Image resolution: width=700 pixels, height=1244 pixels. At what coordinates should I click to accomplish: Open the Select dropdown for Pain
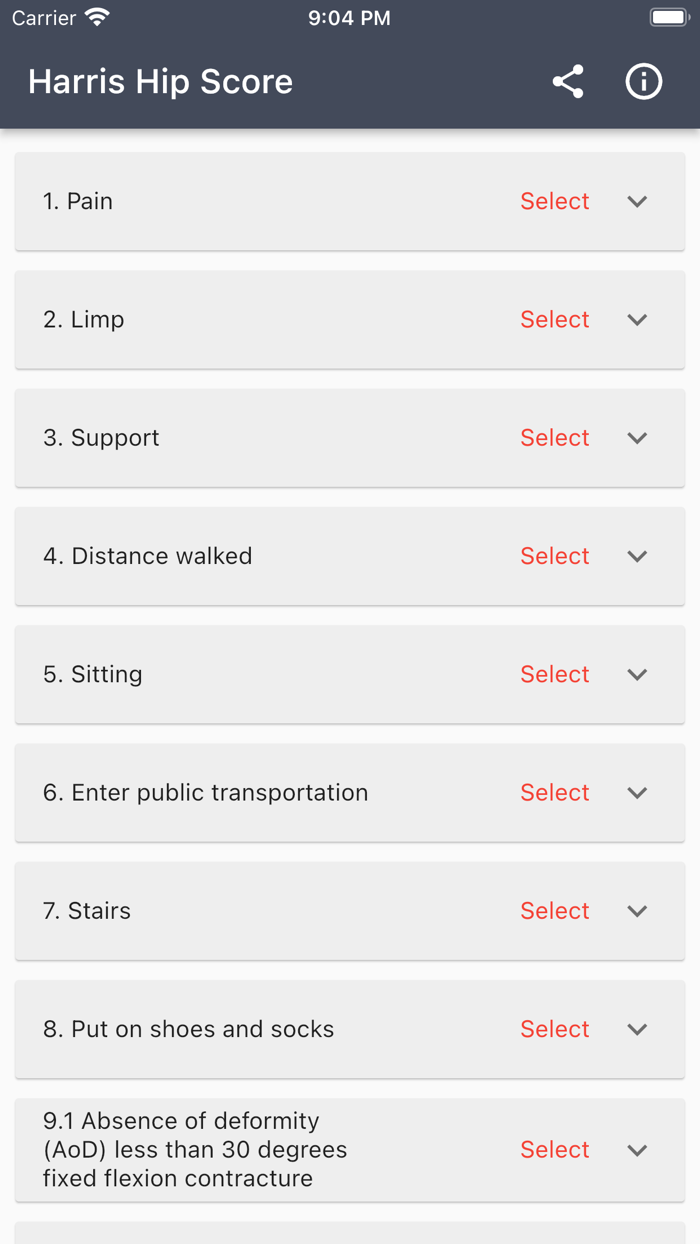coord(554,201)
